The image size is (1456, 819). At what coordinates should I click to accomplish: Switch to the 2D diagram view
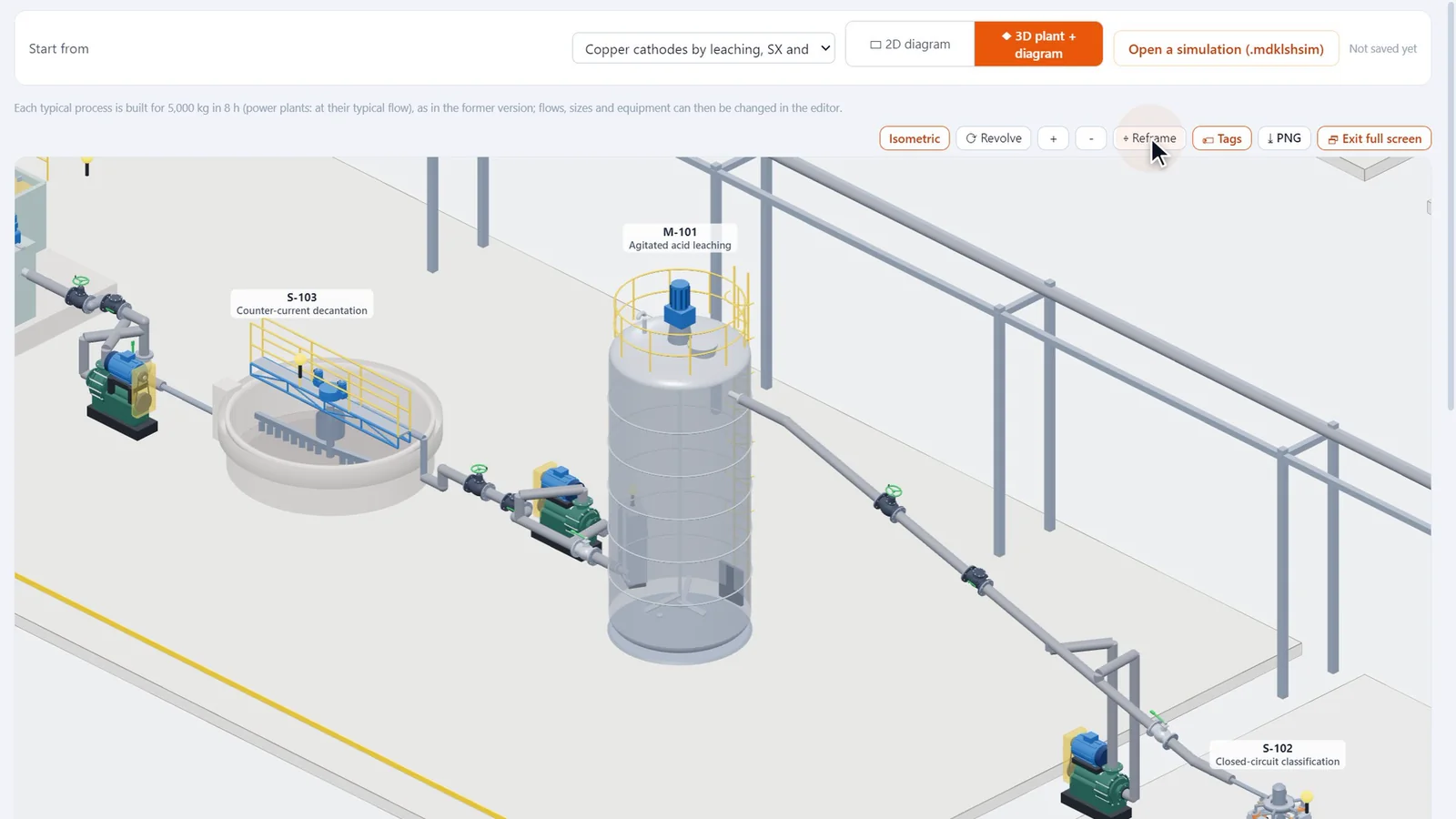[x=910, y=45]
